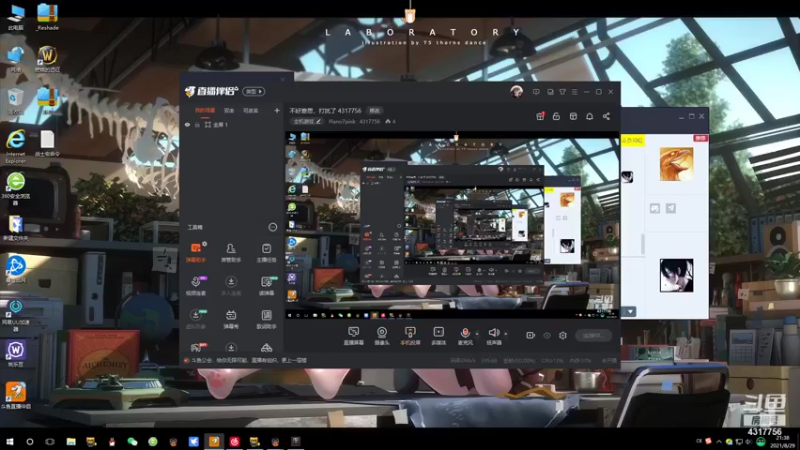Viewport: 800px width, 450px height.
Task: Toggle lock on 全屏 1 source
Action: [197, 124]
